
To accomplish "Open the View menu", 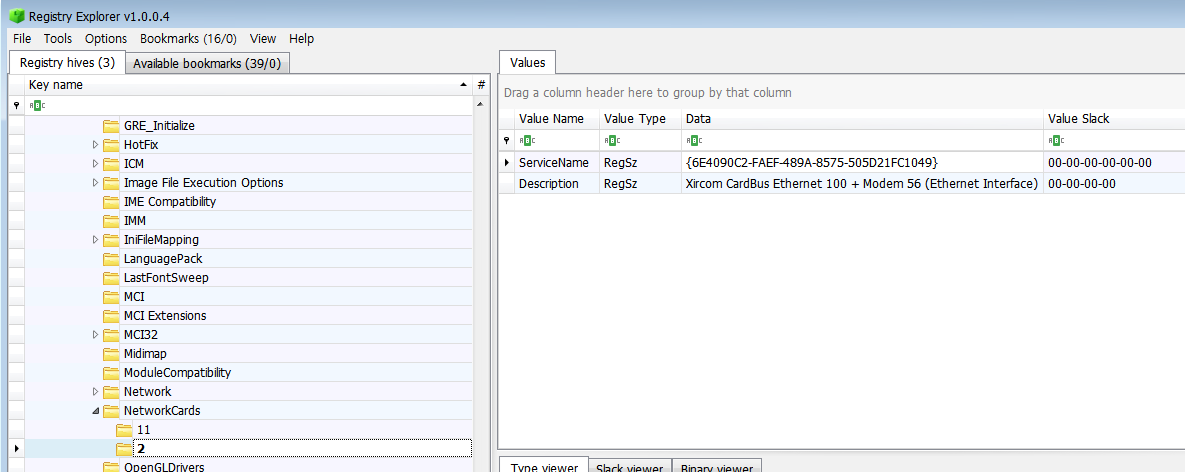I will 263,39.
